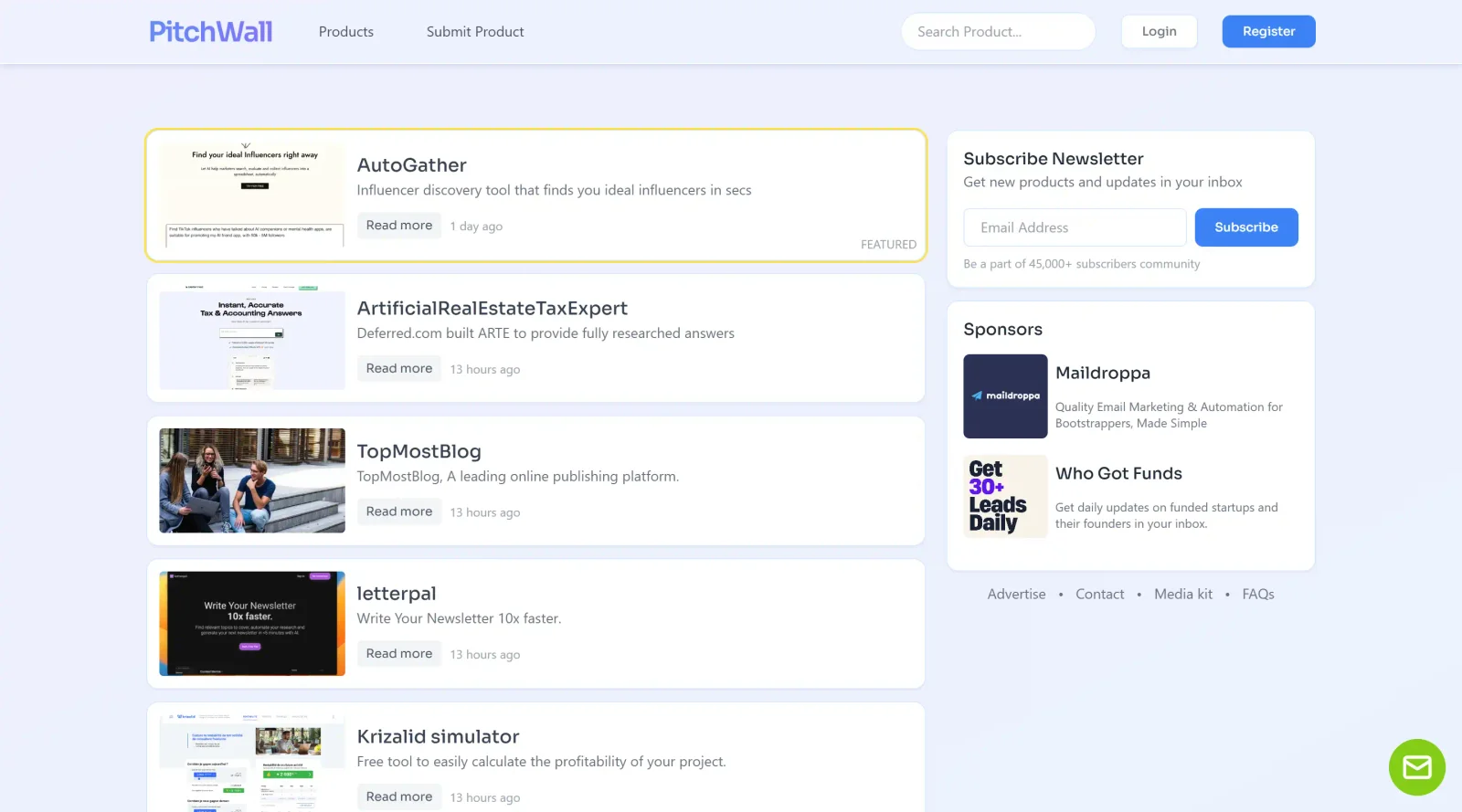Open the letterpal dark thumbnail
Image resolution: width=1462 pixels, height=812 pixels.
pos(252,624)
